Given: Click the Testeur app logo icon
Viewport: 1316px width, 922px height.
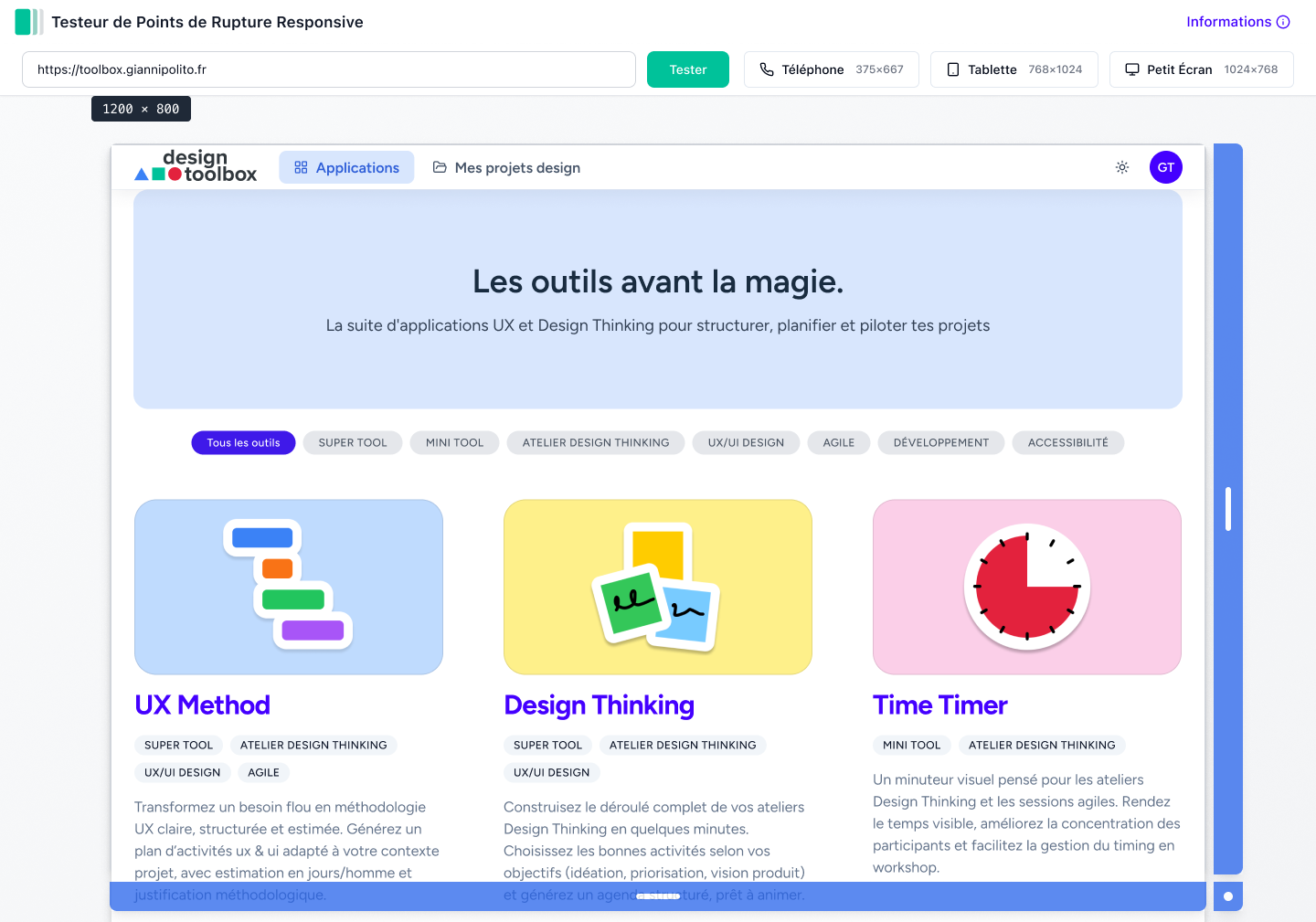Looking at the screenshot, I should click(28, 22).
